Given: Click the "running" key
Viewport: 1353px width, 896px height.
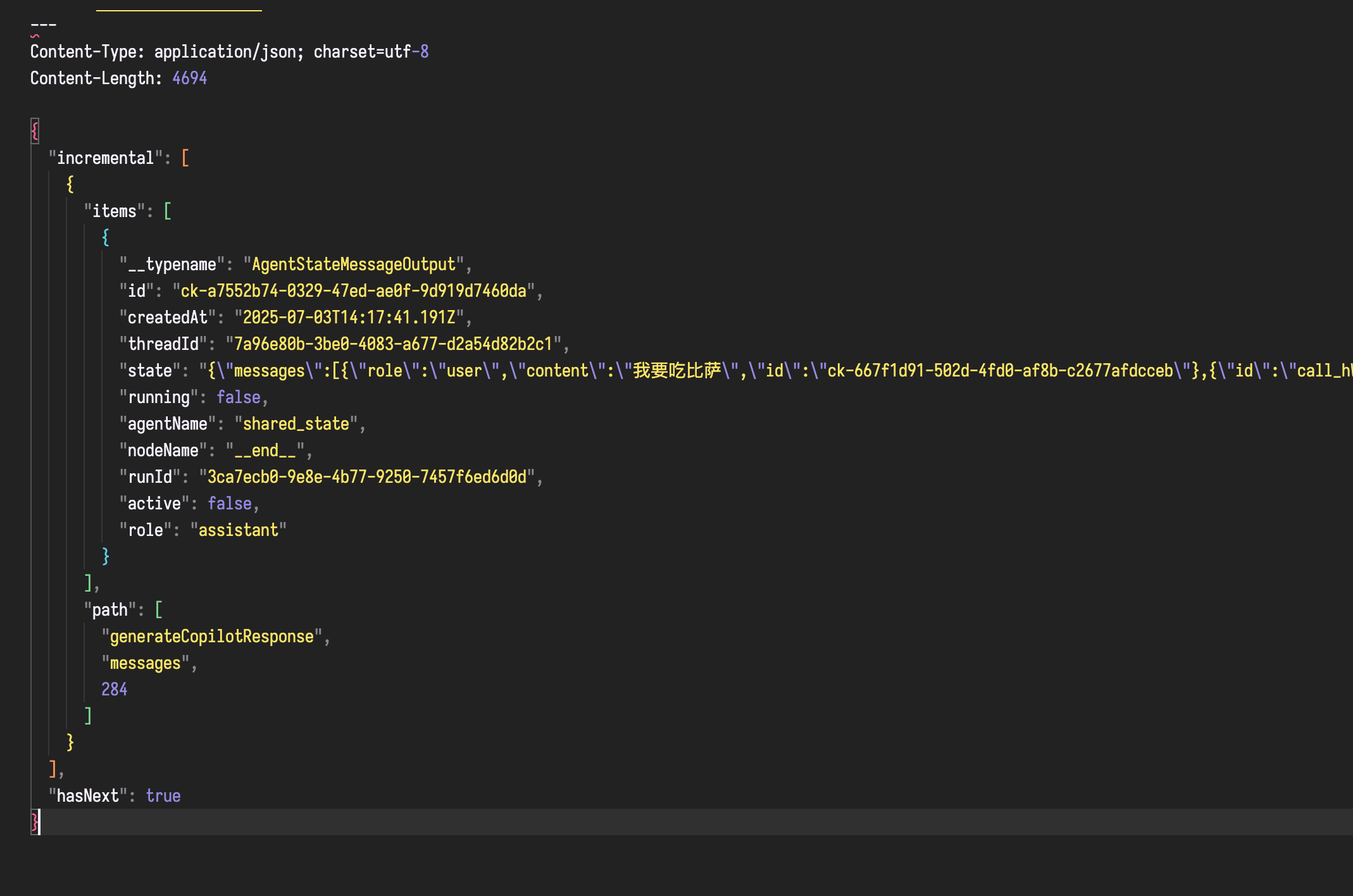Looking at the screenshot, I should click(159, 397).
